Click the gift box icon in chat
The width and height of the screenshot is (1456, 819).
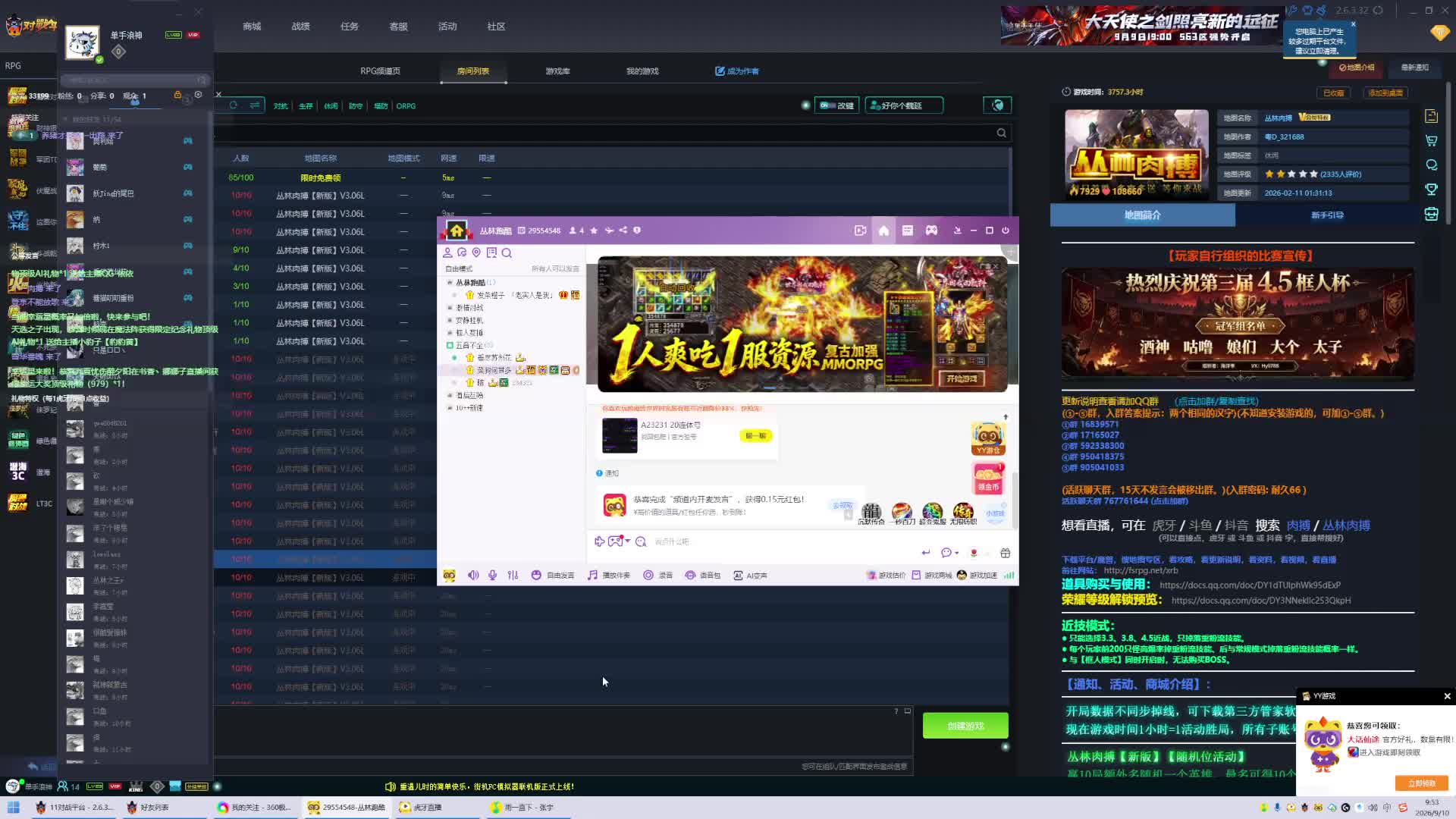click(1006, 553)
